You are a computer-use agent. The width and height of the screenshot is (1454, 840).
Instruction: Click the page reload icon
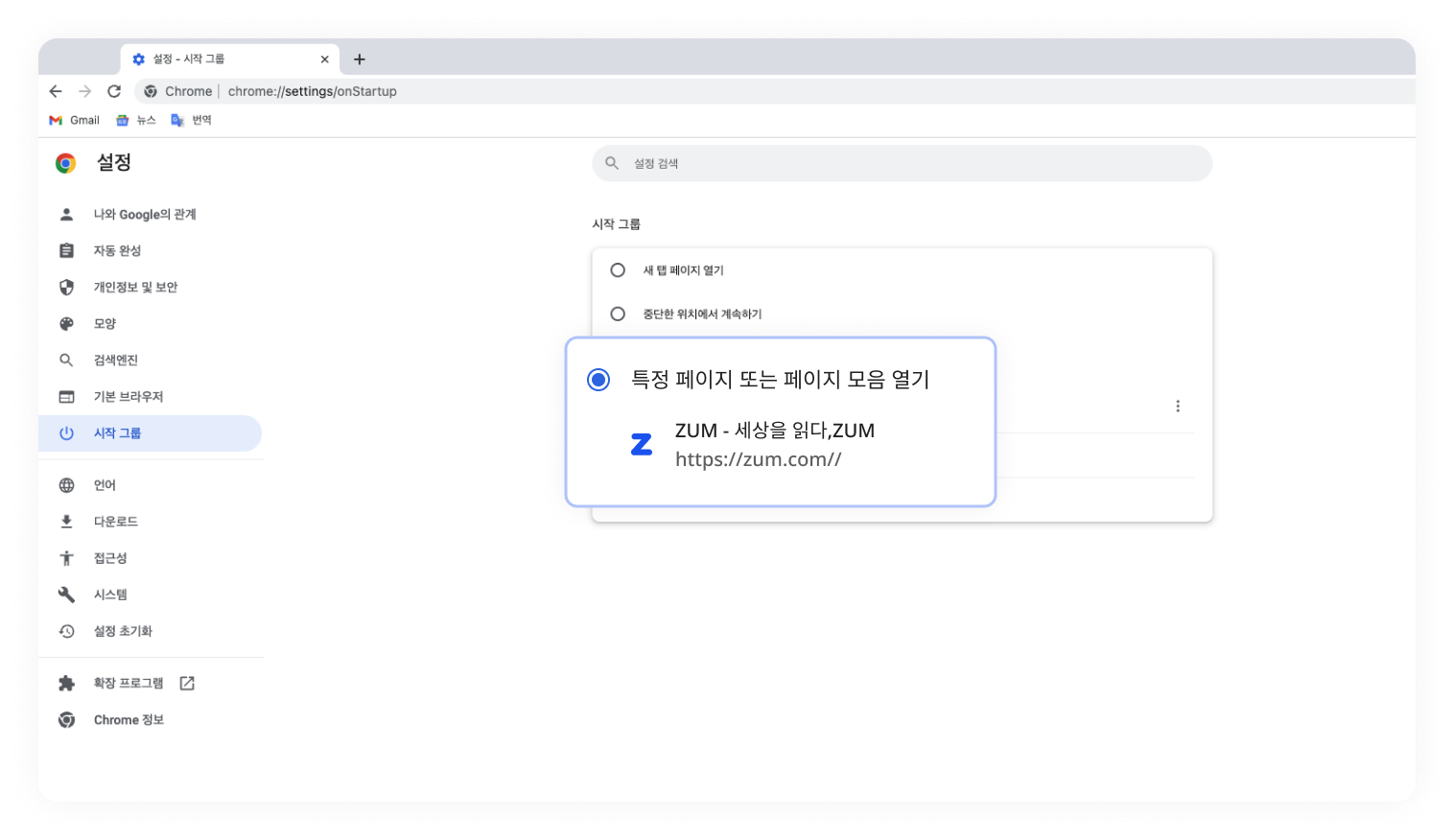pos(114,91)
